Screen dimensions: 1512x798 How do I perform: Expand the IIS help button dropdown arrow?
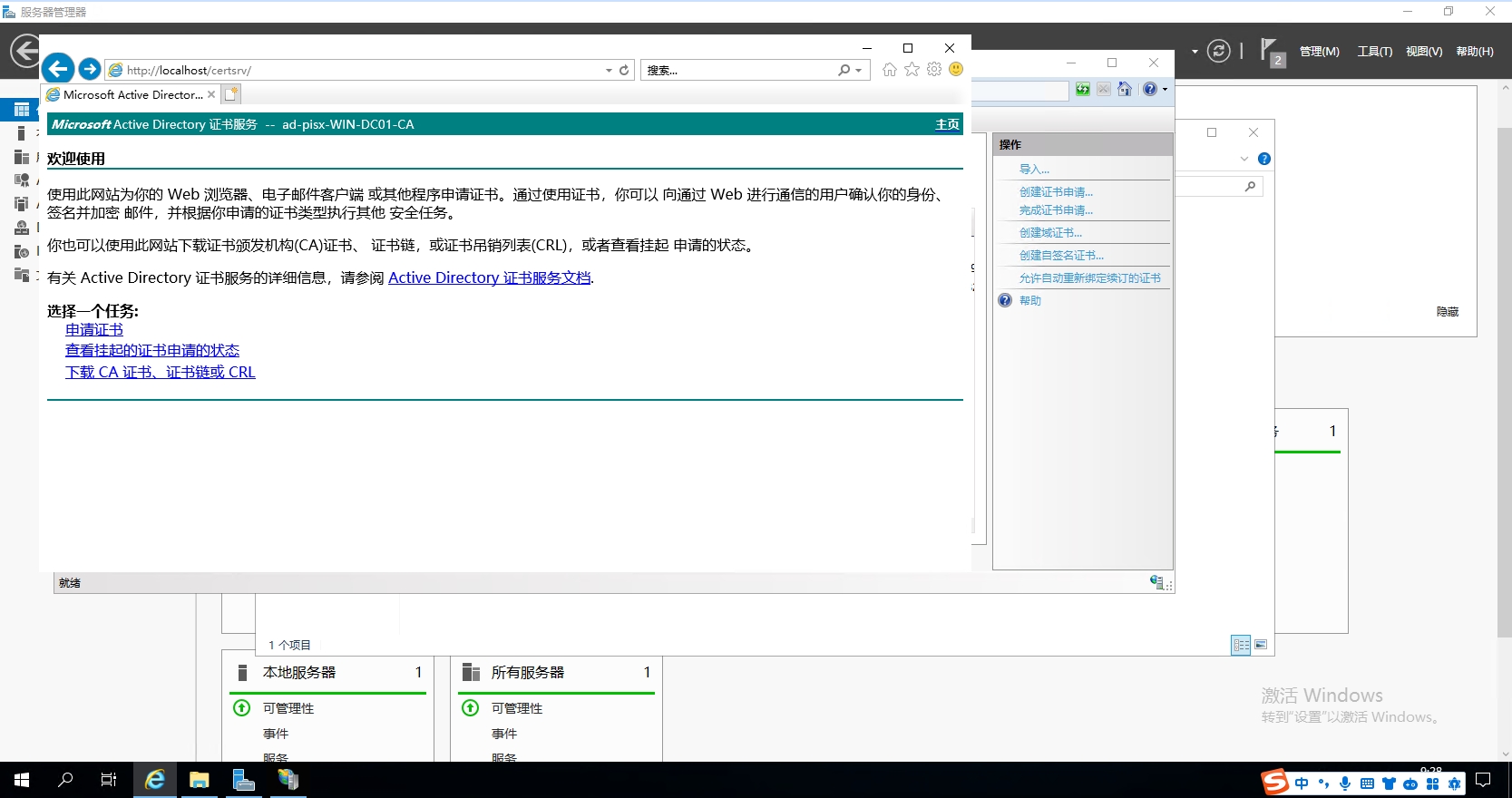click(1165, 89)
